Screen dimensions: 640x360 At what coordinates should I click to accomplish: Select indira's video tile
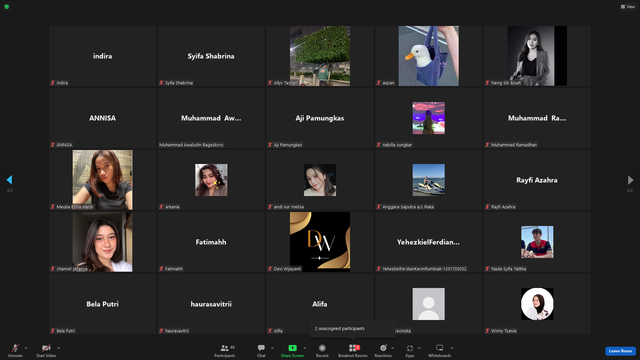[x=102, y=56]
